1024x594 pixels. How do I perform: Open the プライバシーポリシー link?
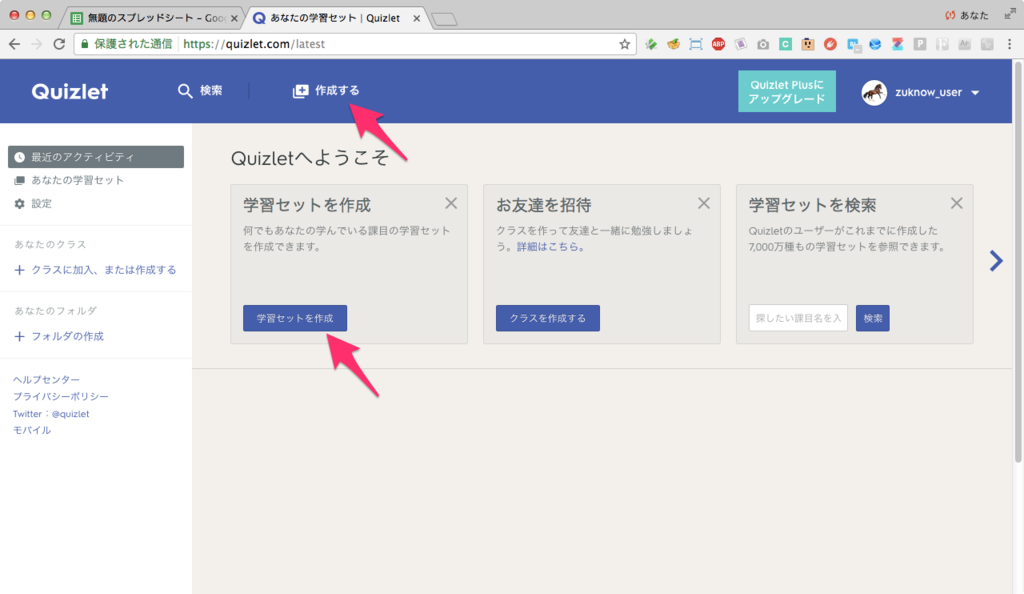coord(61,396)
